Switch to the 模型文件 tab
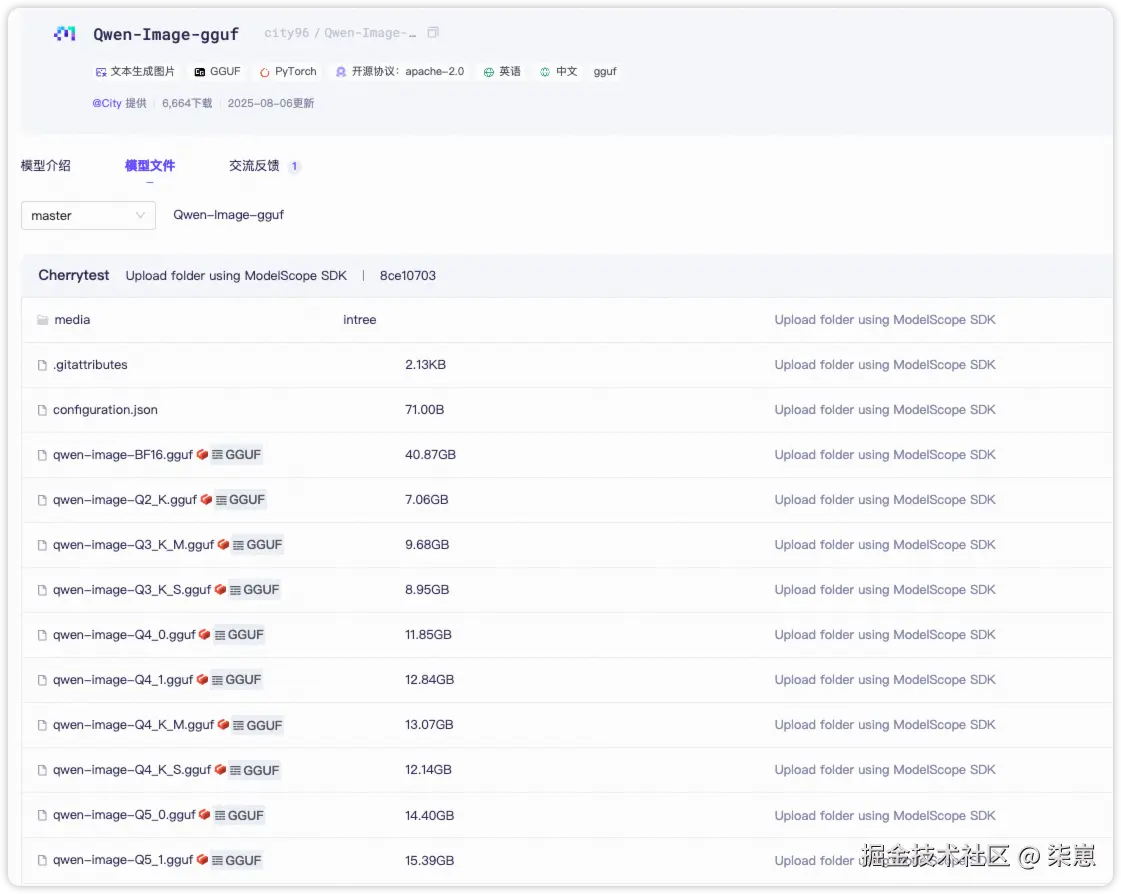 [x=149, y=166]
